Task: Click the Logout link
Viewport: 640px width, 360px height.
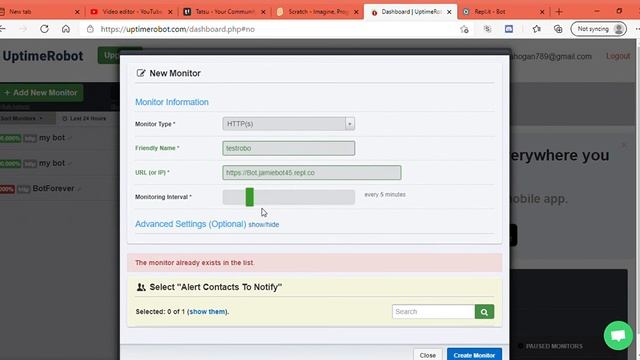Action: [x=618, y=56]
